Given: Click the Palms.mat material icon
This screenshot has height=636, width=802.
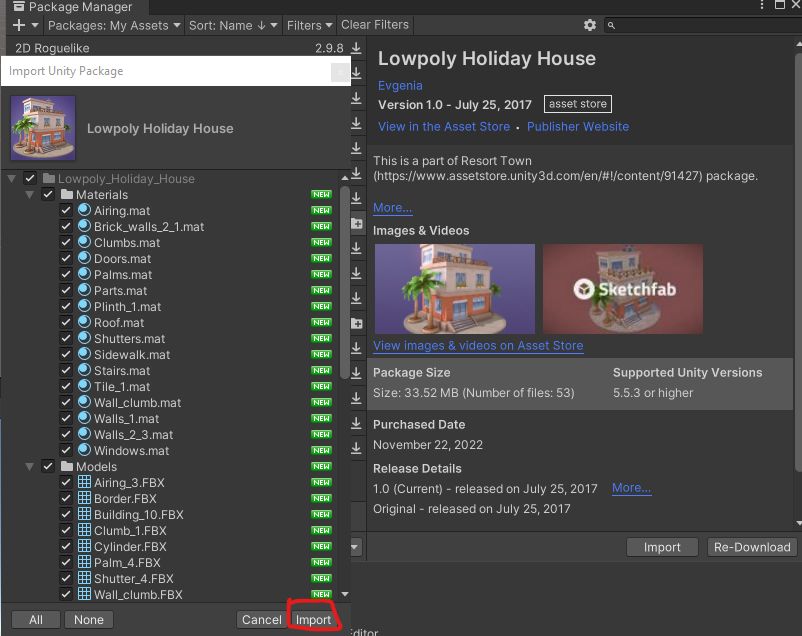Looking at the screenshot, I should [x=84, y=274].
